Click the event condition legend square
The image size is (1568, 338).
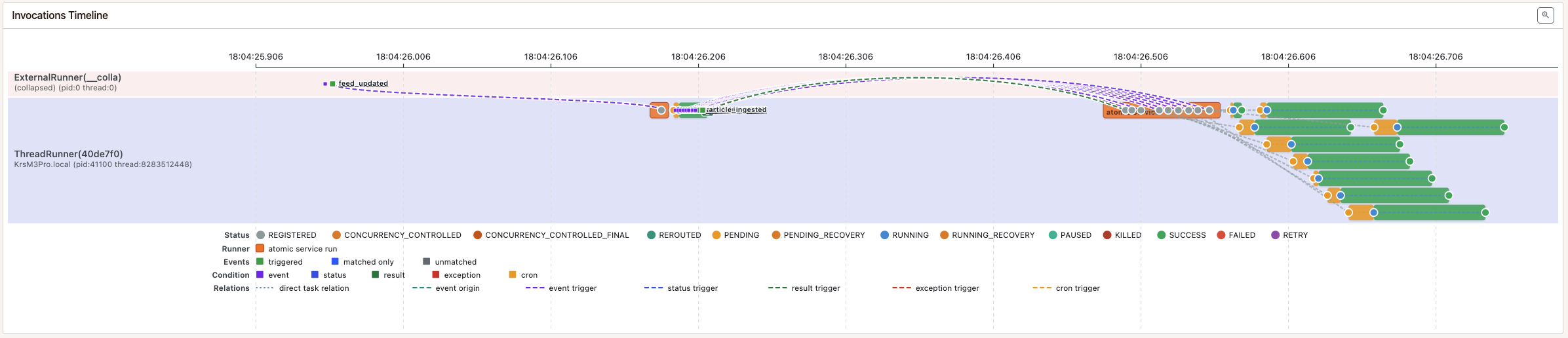[x=260, y=274]
